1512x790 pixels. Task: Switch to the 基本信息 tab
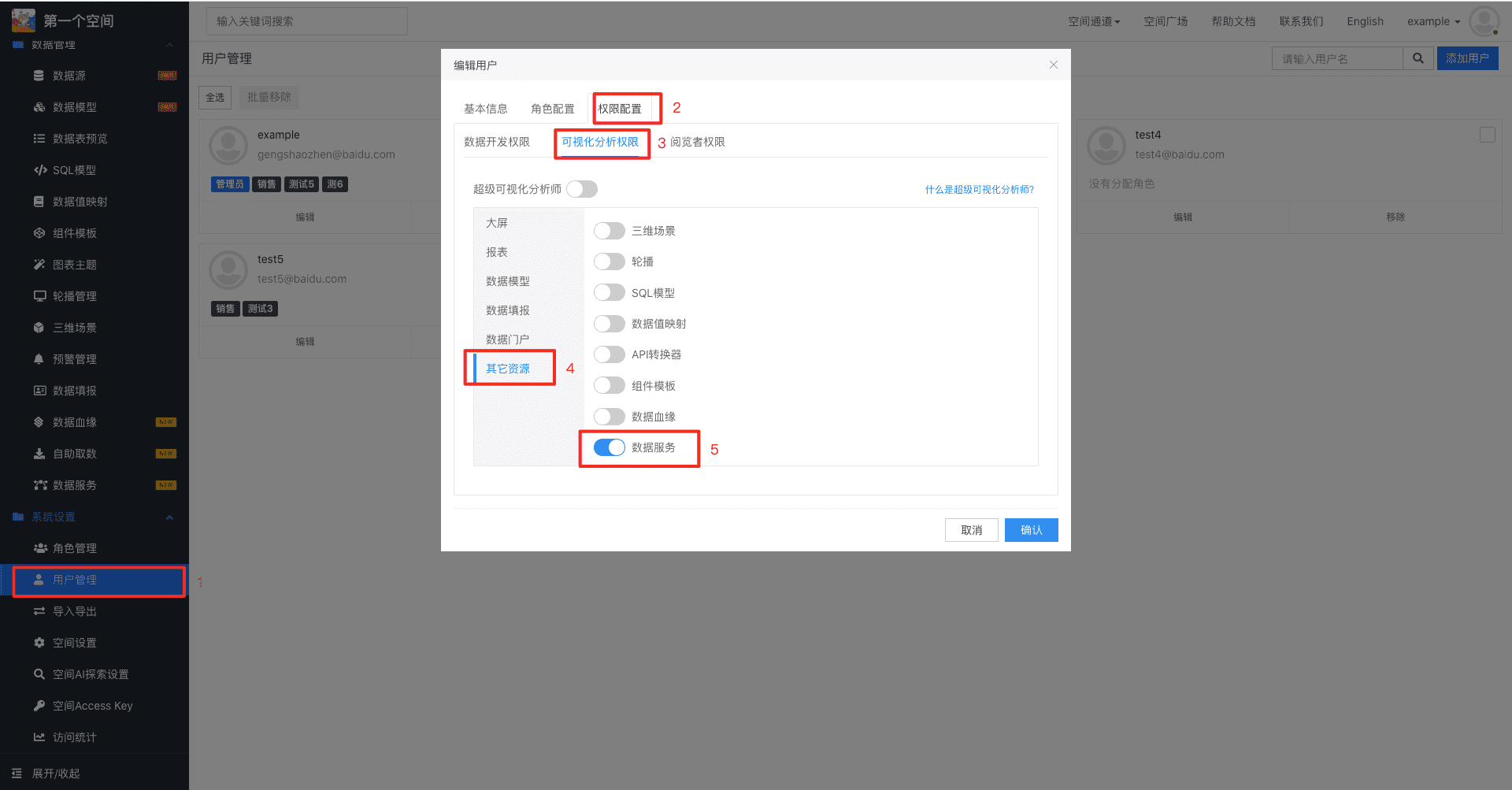(485, 109)
